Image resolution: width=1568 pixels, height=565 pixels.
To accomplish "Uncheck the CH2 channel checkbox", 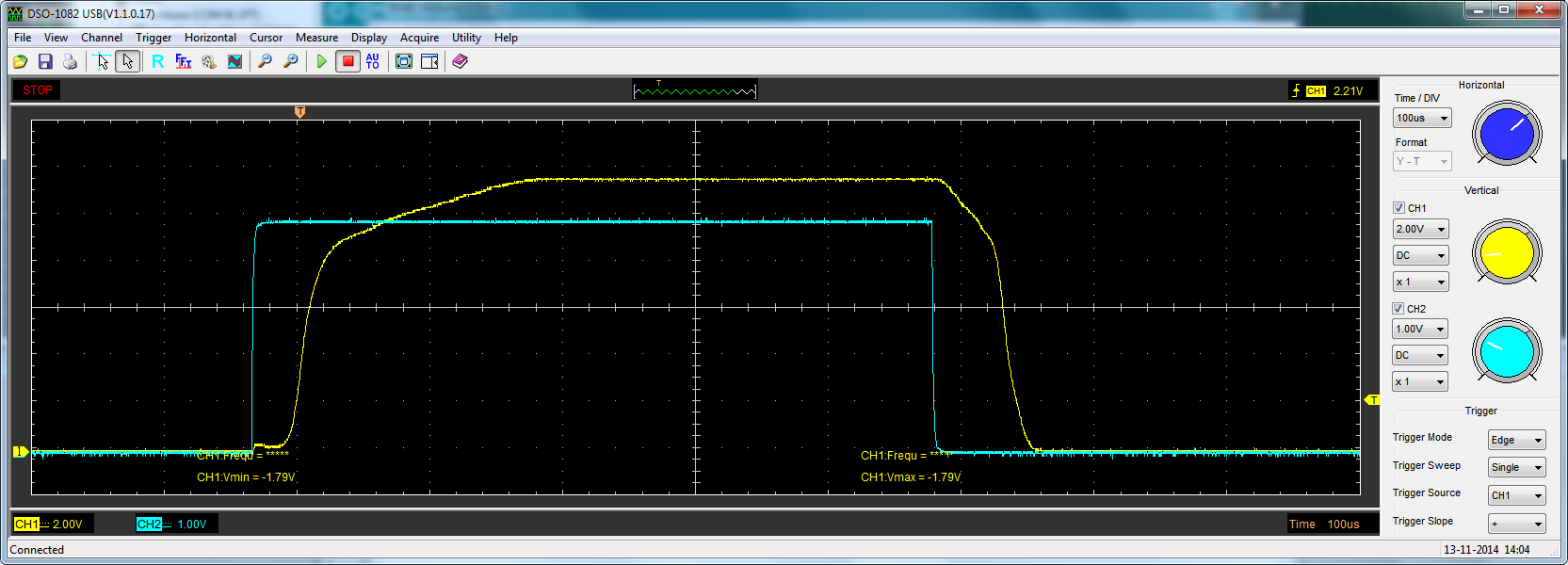I will (1398, 309).
